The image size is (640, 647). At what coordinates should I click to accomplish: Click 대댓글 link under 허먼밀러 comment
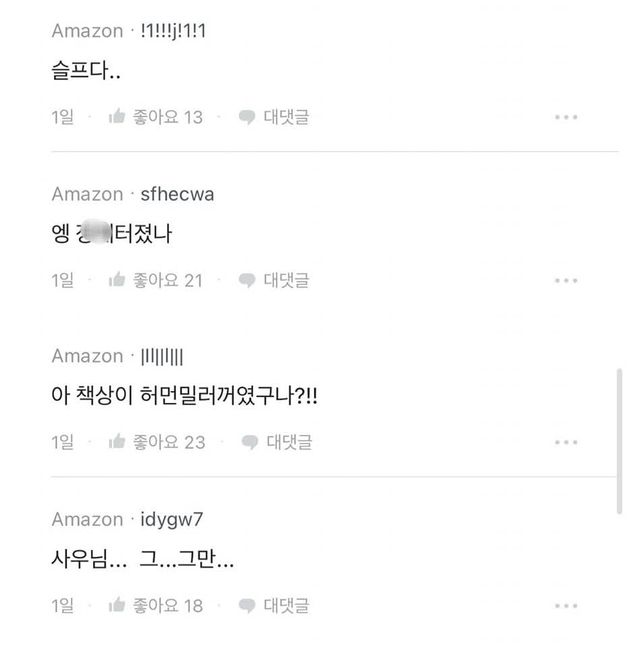(x=289, y=441)
